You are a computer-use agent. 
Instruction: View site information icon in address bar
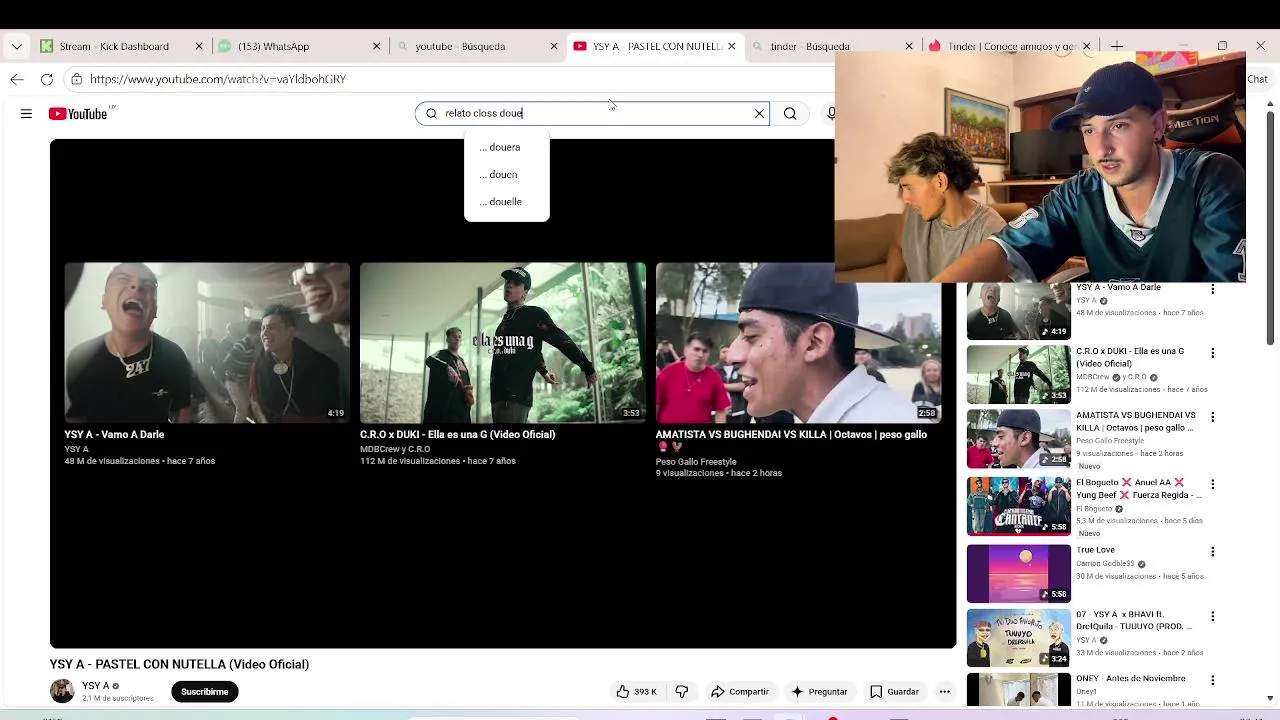click(x=76, y=79)
